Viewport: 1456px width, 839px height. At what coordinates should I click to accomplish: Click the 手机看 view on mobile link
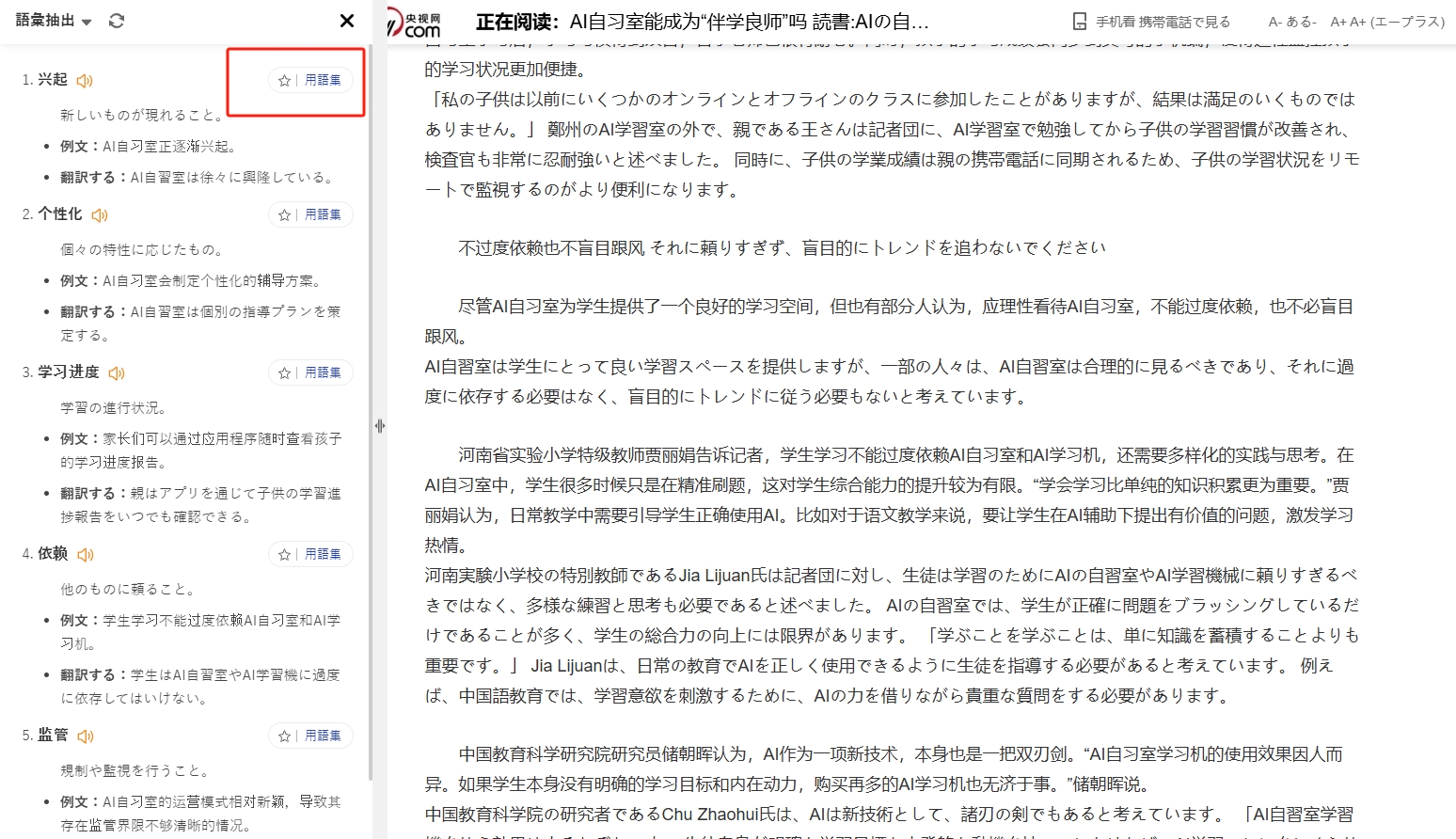[x=1163, y=22]
